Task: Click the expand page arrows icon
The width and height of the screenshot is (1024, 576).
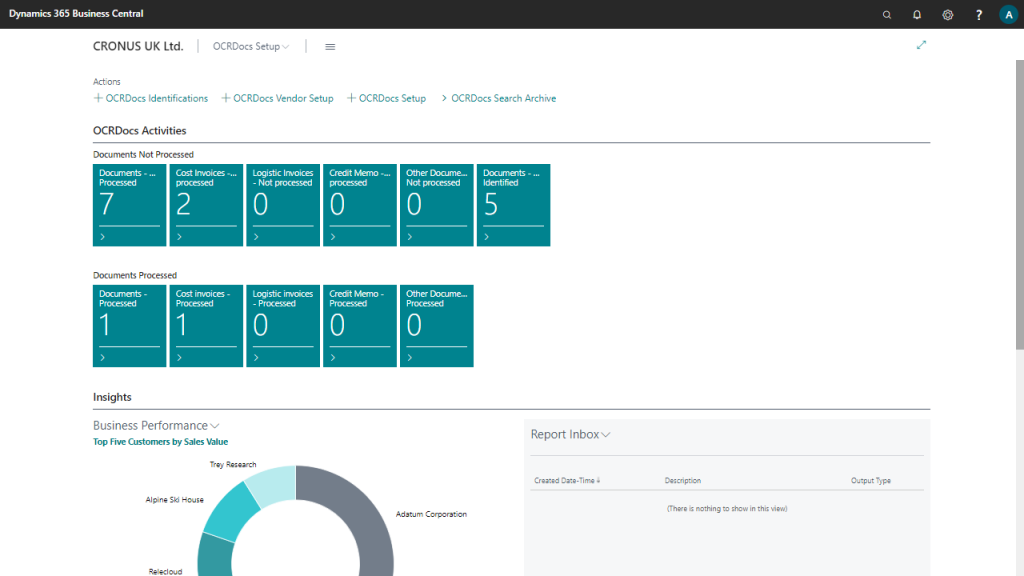Action: point(921,45)
